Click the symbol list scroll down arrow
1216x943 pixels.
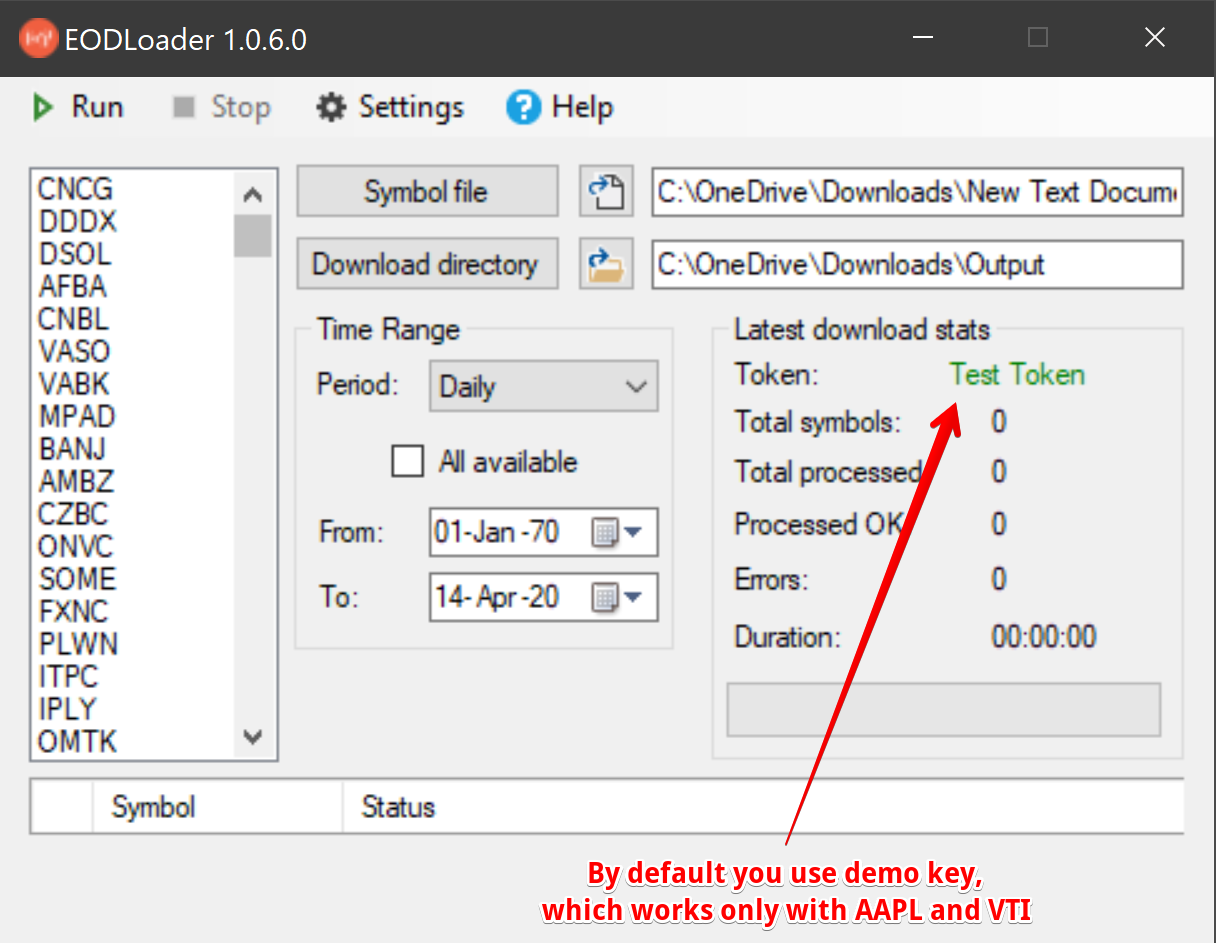click(x=253, y=738)
